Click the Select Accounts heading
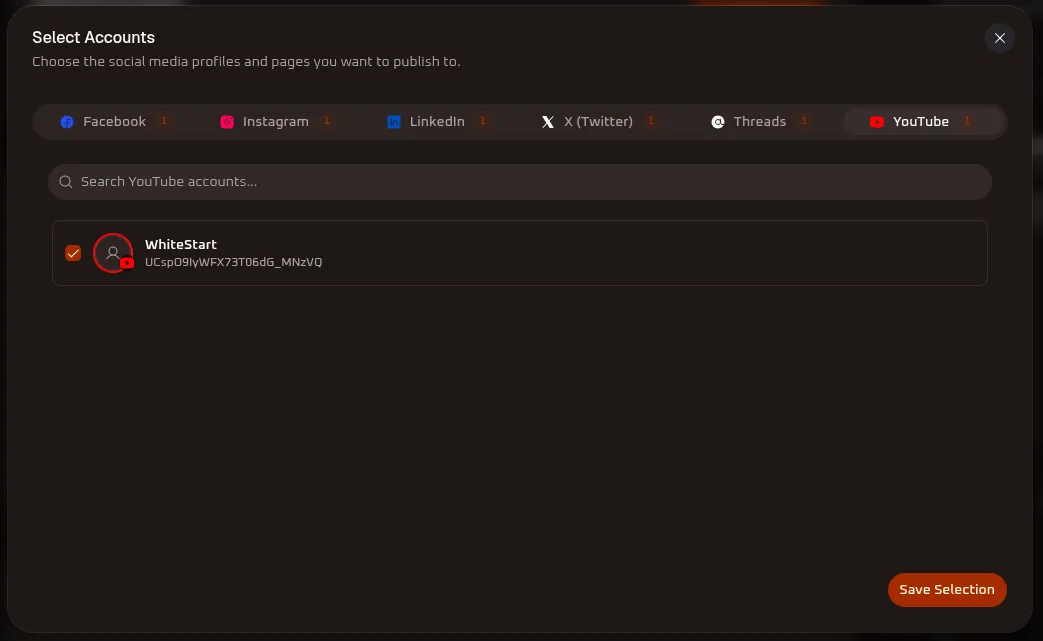This screenshot has height=641, width=1043. (x=93, y=37)
